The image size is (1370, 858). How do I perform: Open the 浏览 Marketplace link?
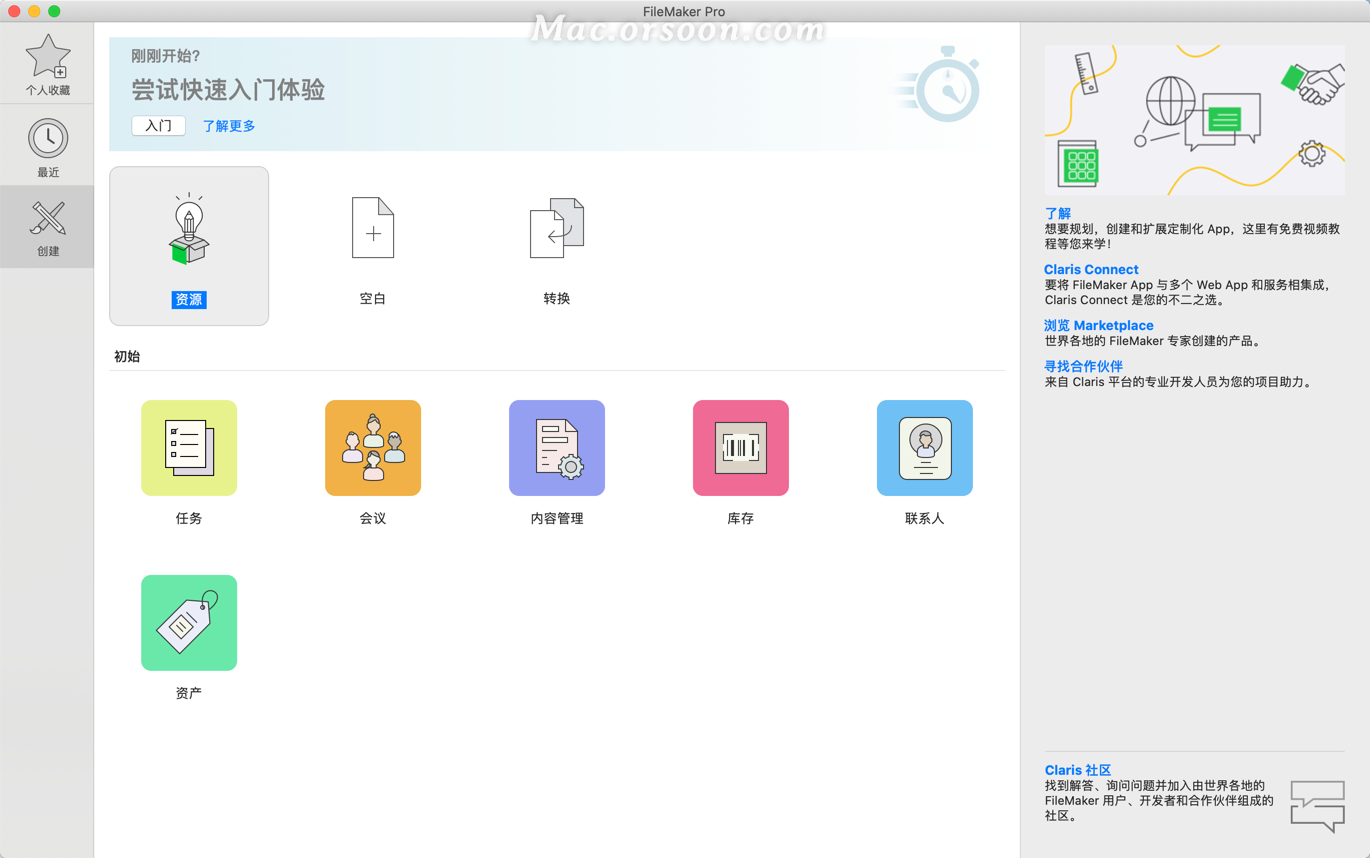1099,325
